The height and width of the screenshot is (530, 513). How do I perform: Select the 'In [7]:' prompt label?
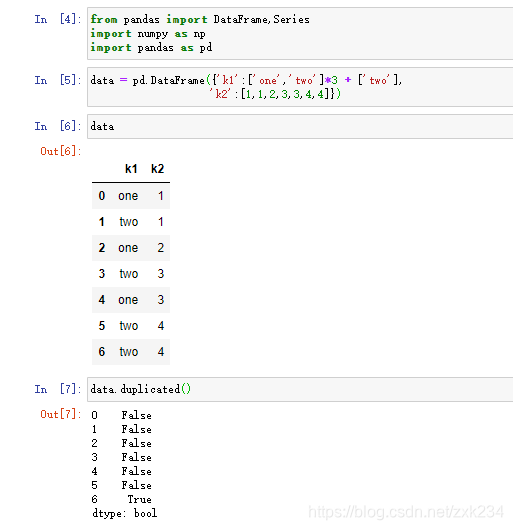coord(58,389)
